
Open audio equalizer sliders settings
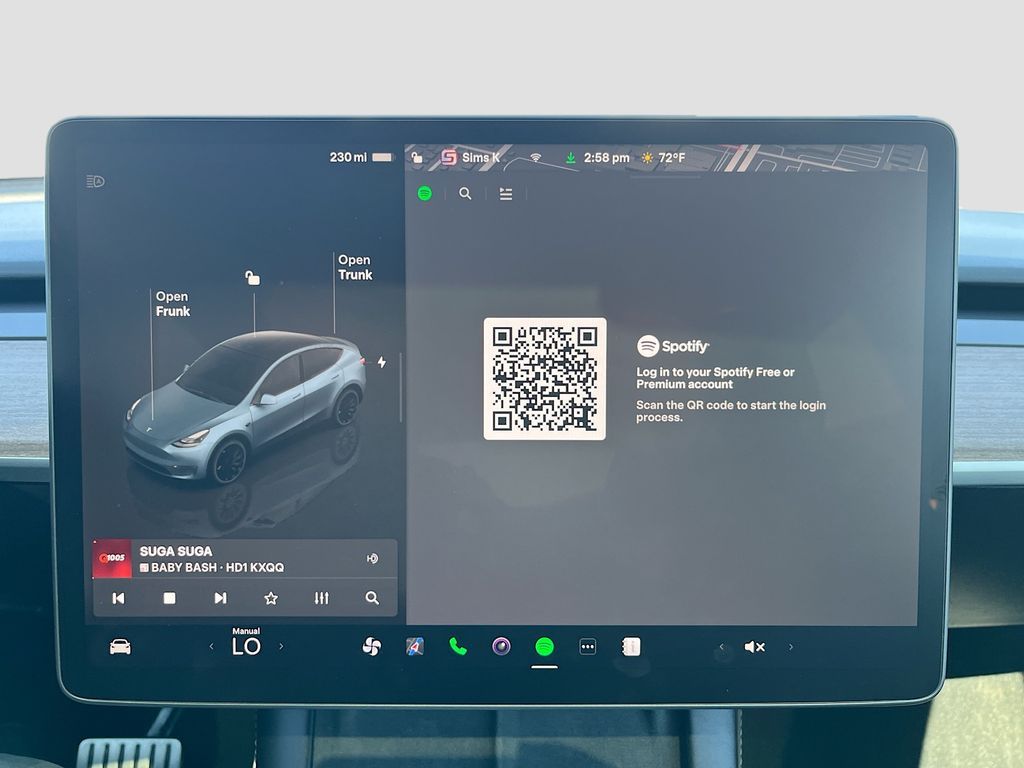pyautogui.click(x=321, y=598)
